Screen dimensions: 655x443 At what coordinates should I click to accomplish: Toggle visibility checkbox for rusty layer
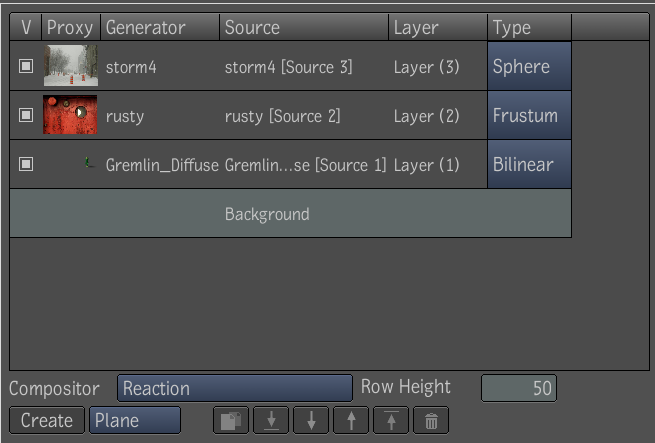point(26,115)
